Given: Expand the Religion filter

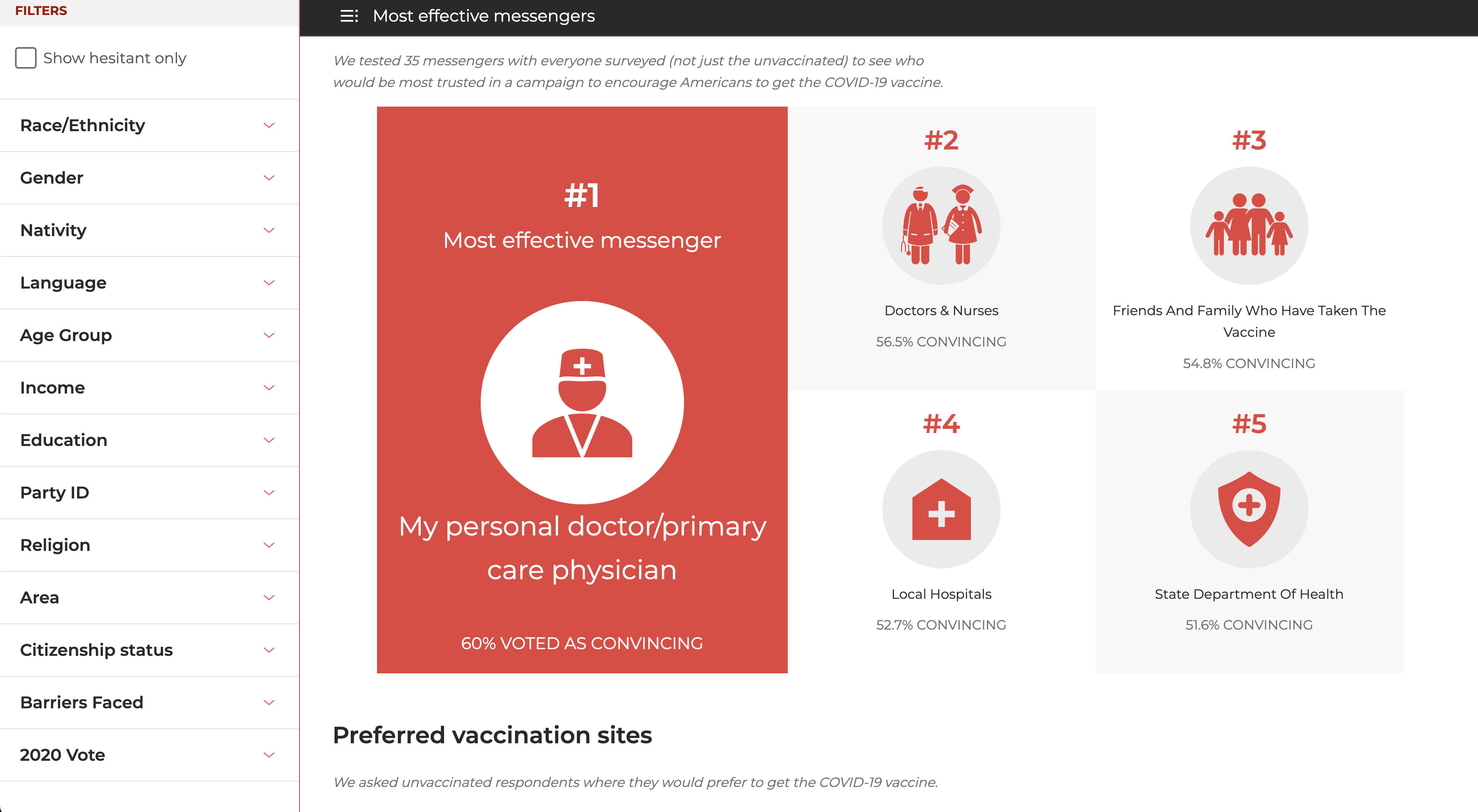Looking at the screenshot, I should pos(149,545).
